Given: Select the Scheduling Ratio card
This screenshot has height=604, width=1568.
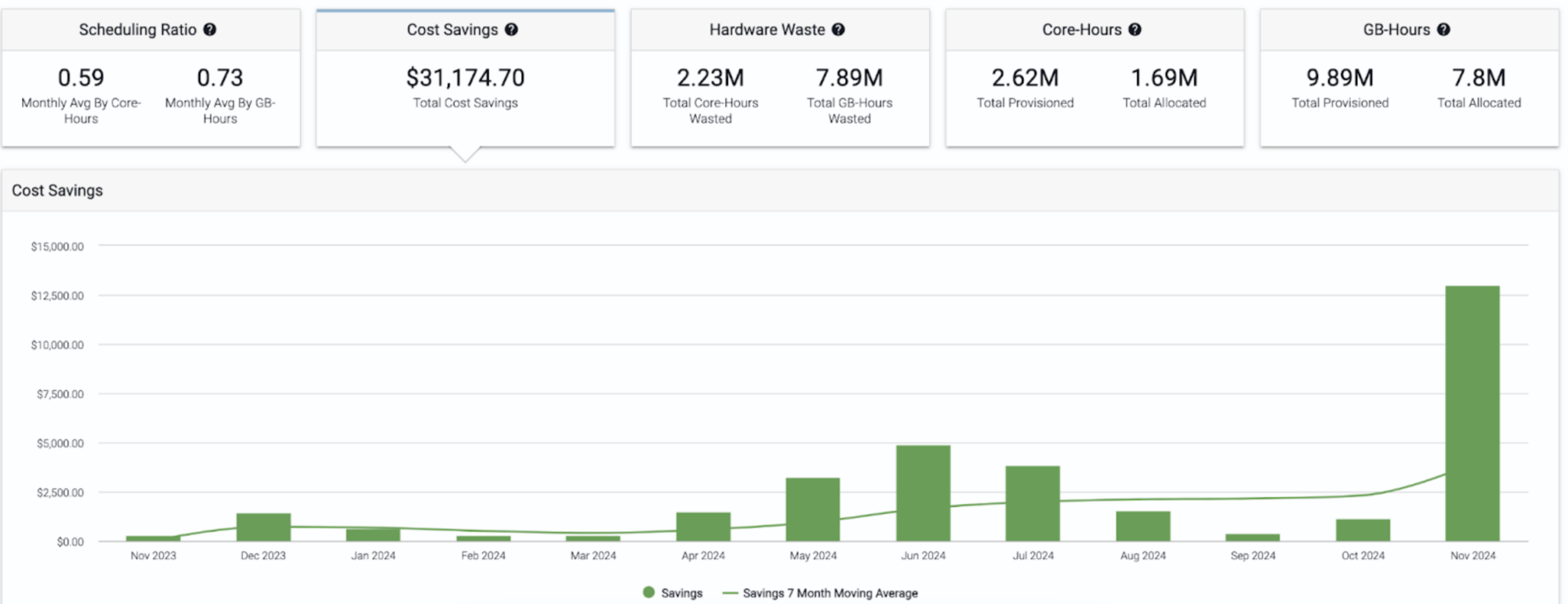Looking at the screenshot, I should (x=151, y=78).
